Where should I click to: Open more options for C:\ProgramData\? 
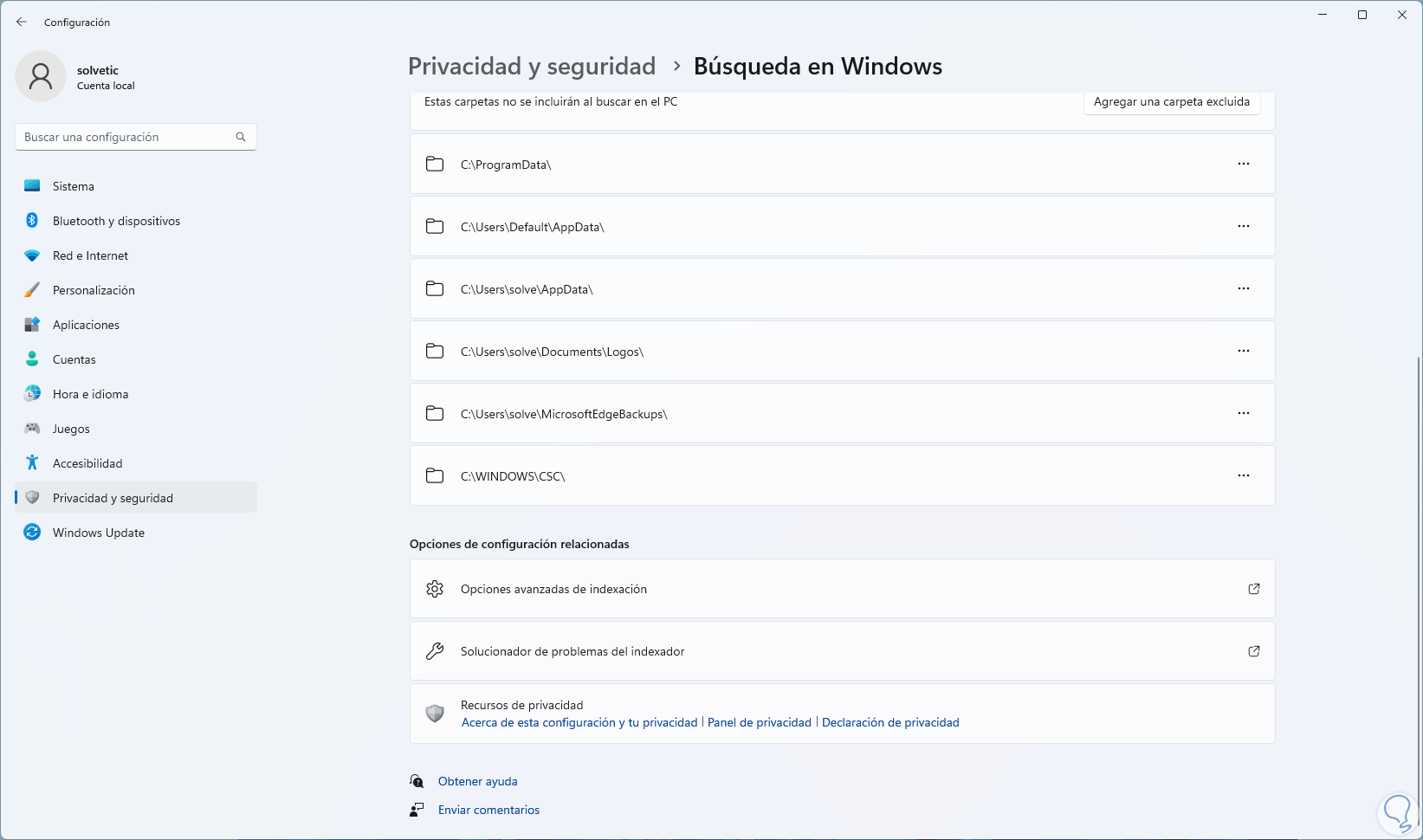[x=1244, y=164]
